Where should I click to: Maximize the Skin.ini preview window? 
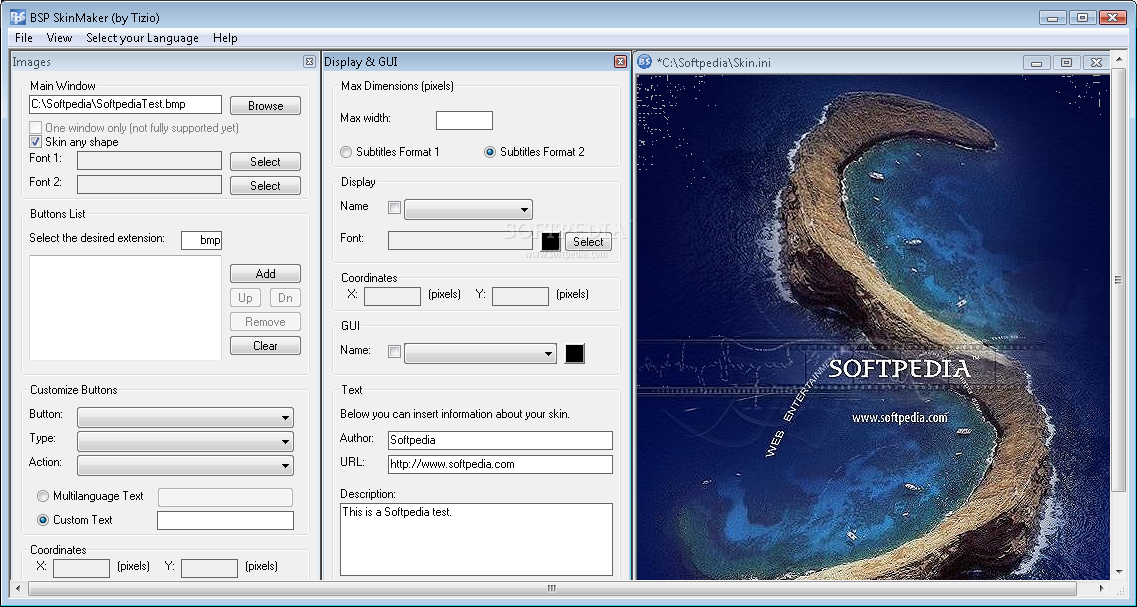1067,62
